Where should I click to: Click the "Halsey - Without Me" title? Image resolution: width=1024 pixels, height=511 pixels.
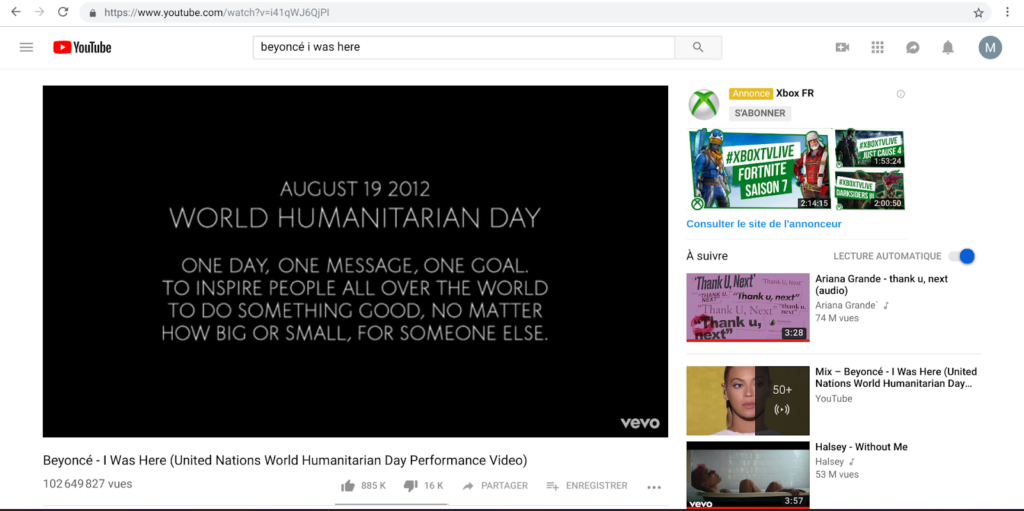point(861,447)
